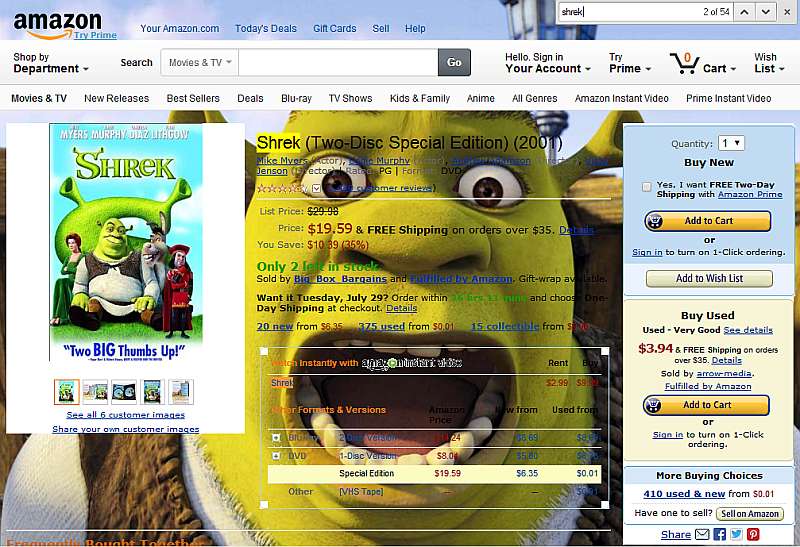This screenshot has height=547, width=800.
Task: Open Anime nav item
Action: (x=481, y=98)
